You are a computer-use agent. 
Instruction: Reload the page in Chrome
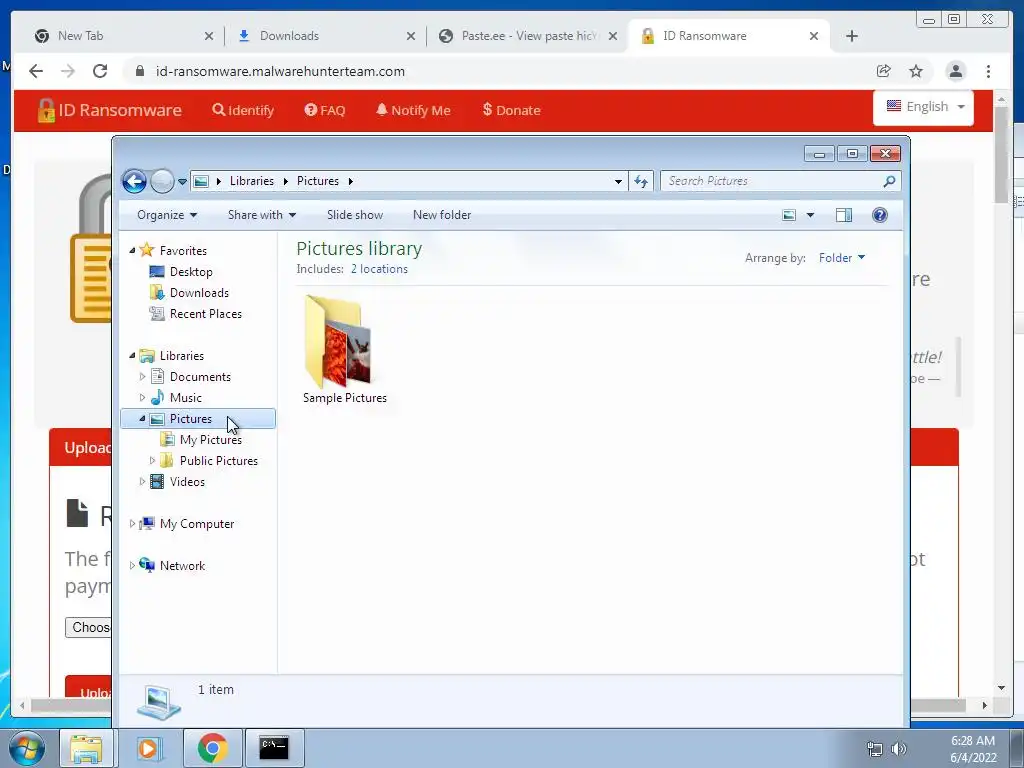coord(100,71)
